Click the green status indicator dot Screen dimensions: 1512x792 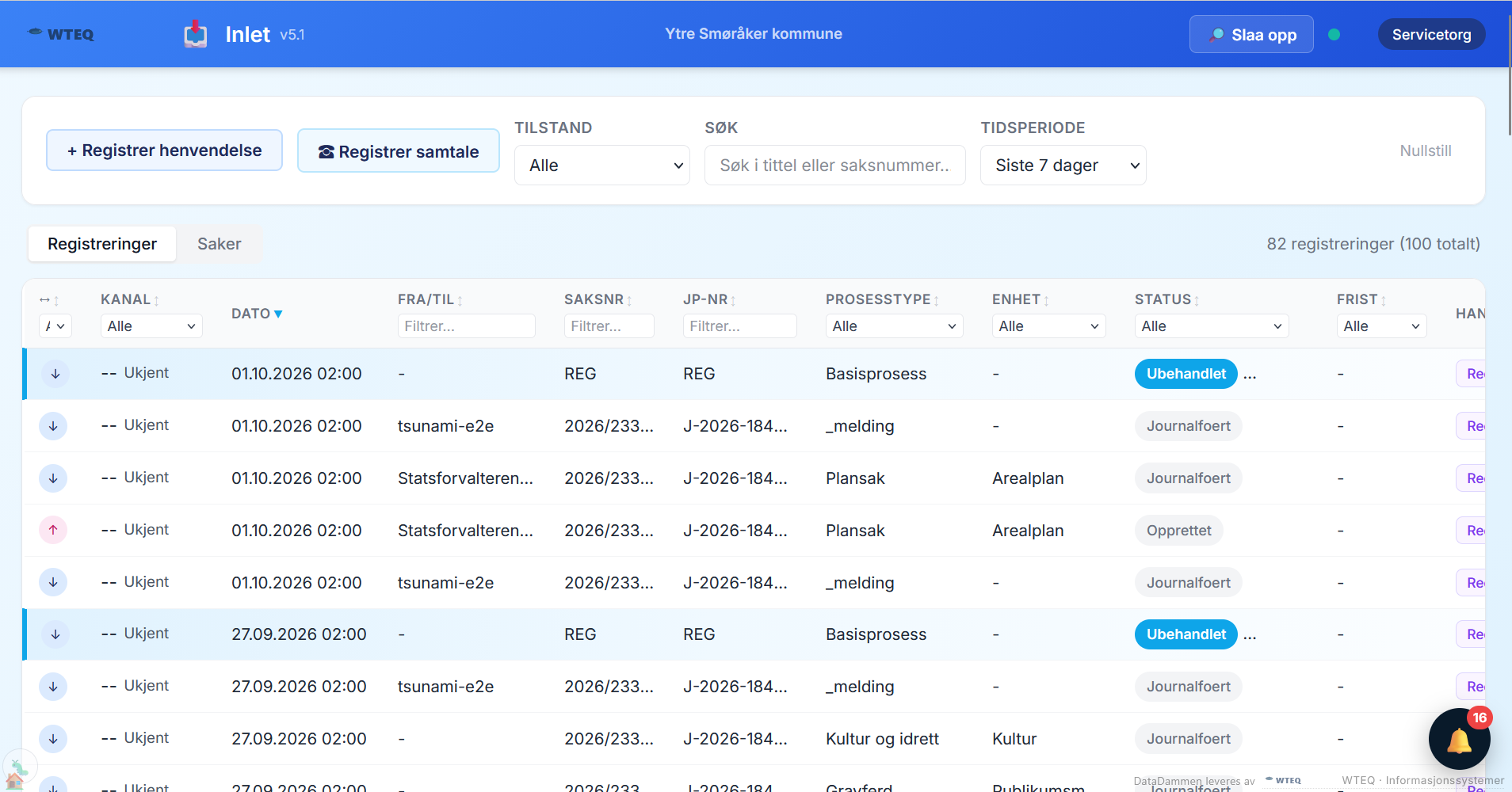1334,34
